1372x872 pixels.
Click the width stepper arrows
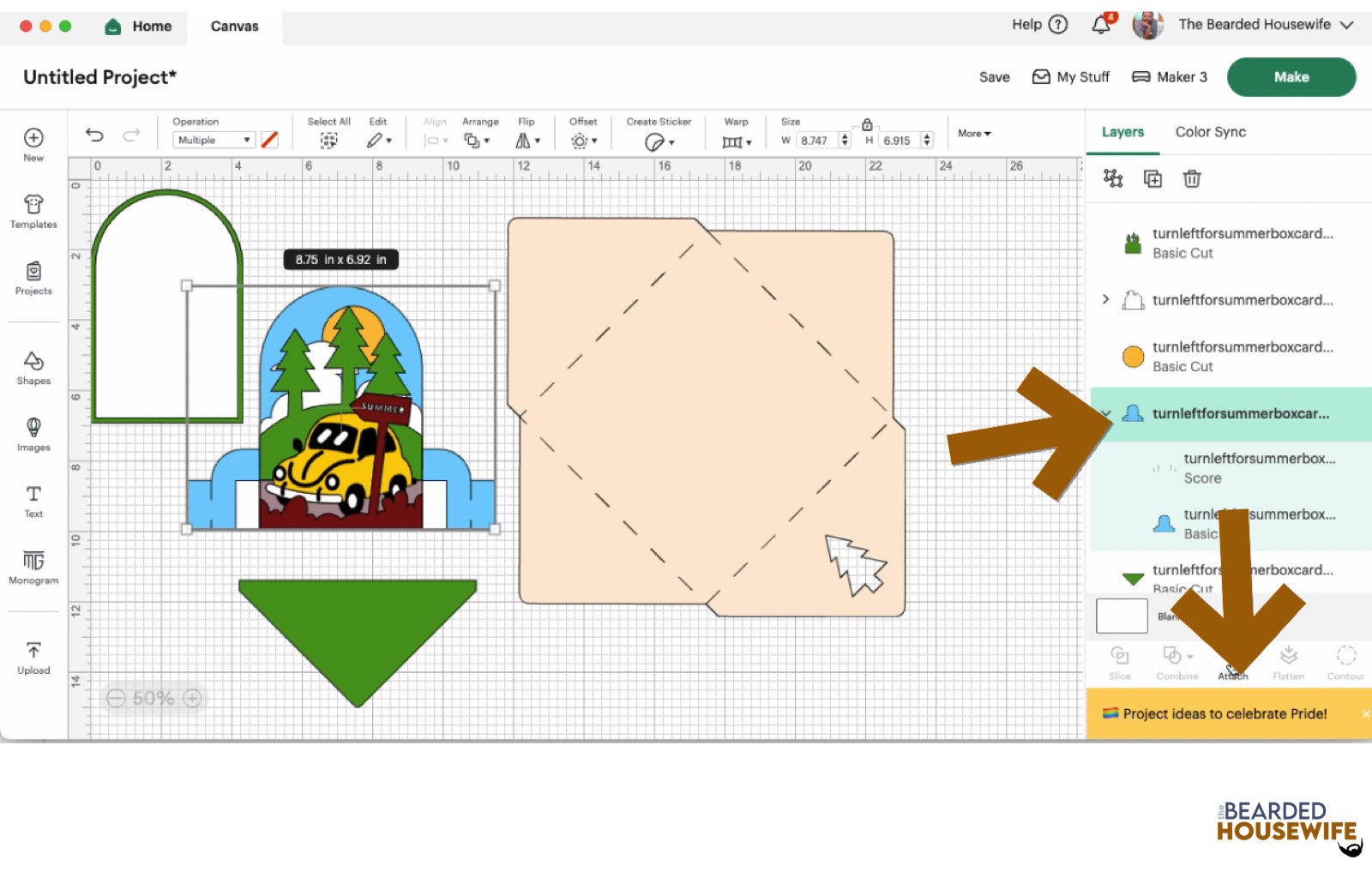coord(845,140)
